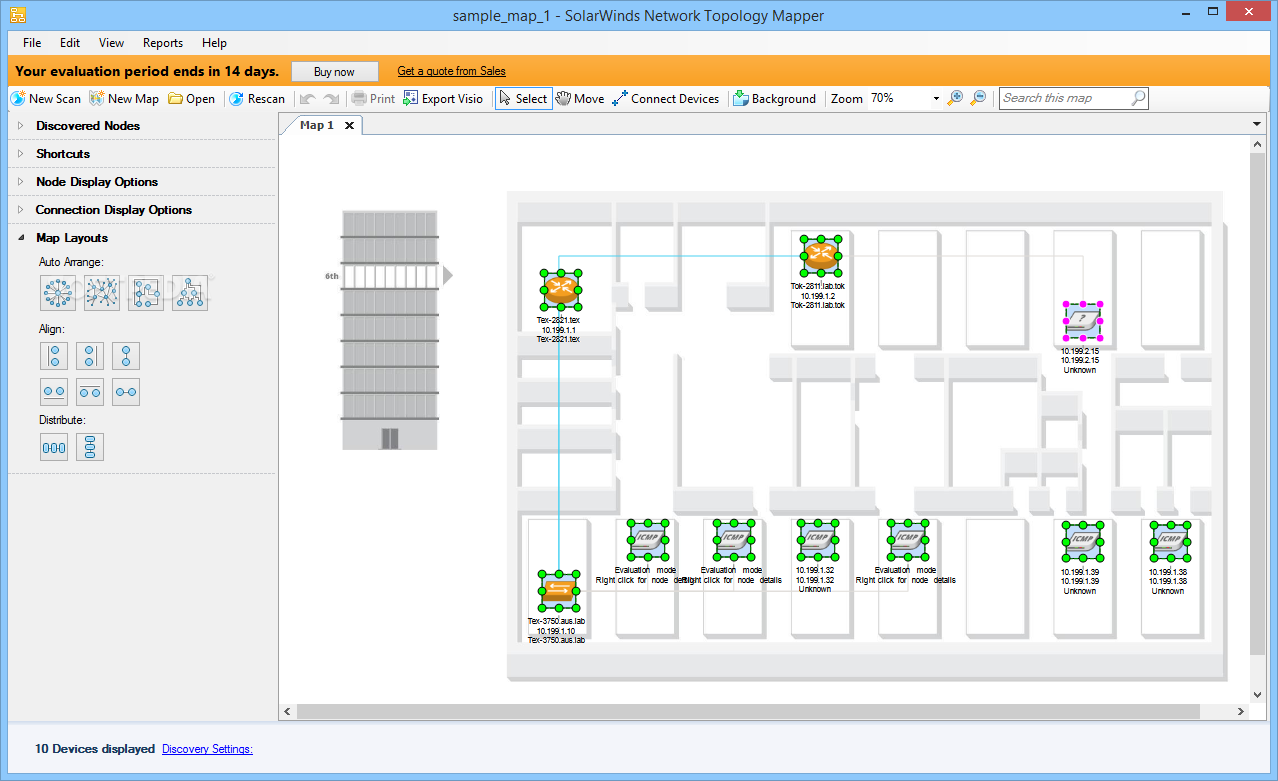This screenshot has height=781, width=1278.
Task: Close the Map 1 tab
Action: point(349,125)
